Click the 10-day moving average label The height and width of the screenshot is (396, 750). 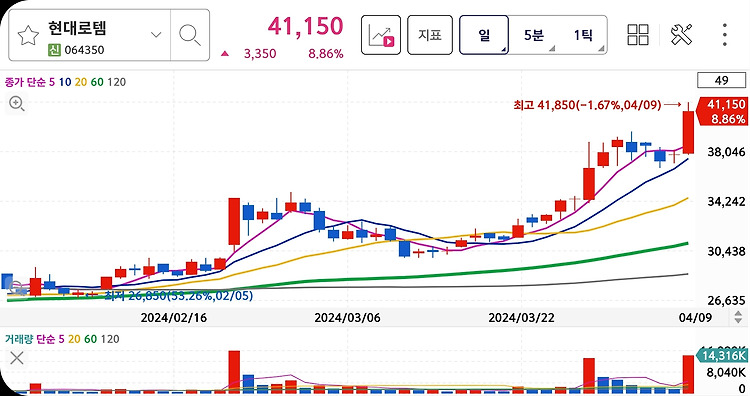(x=65, y=82)
